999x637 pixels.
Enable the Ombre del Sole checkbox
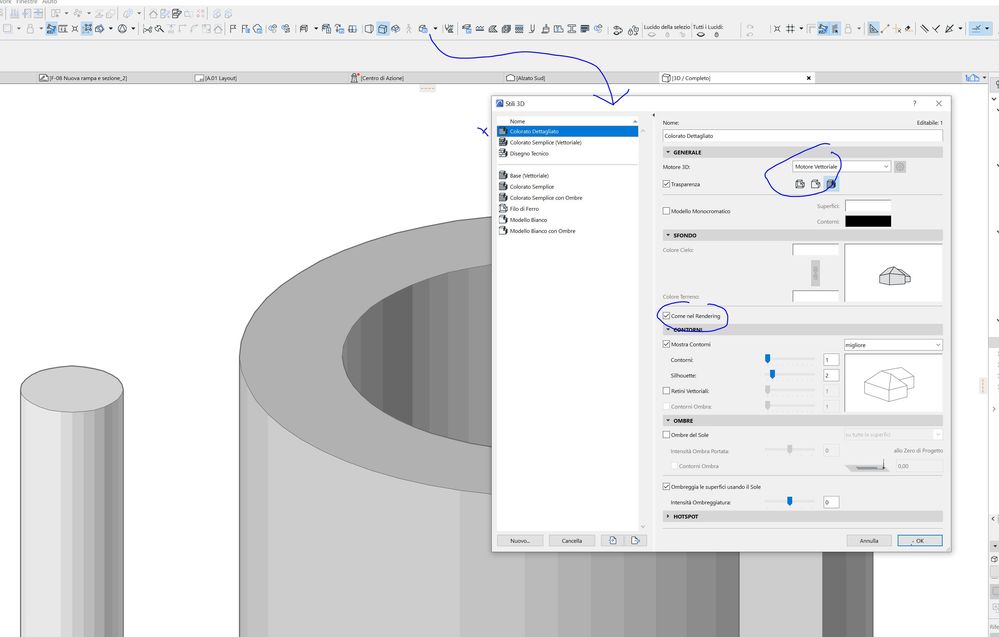click(x=668, y=434)
